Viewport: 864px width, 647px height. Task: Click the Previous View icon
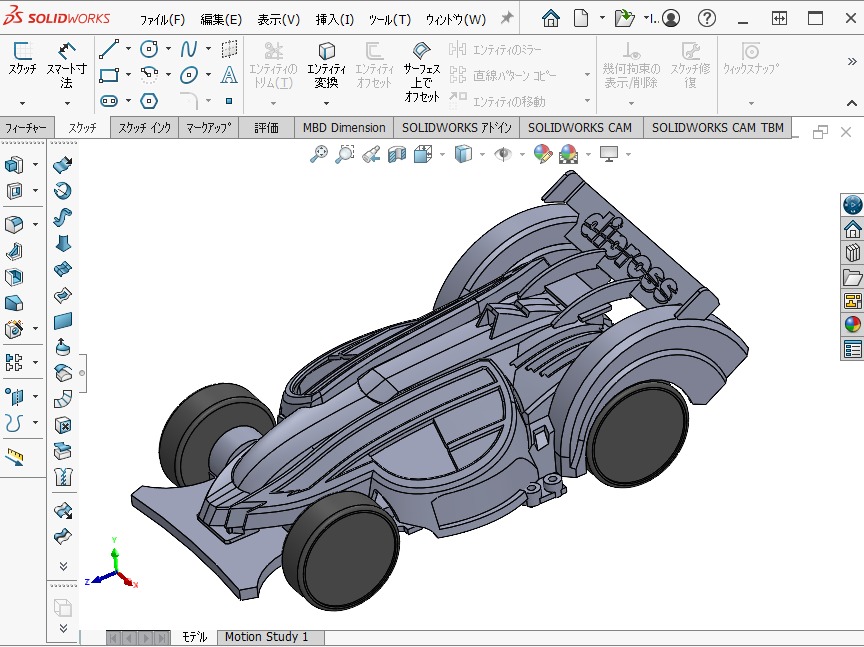point(371,154)
